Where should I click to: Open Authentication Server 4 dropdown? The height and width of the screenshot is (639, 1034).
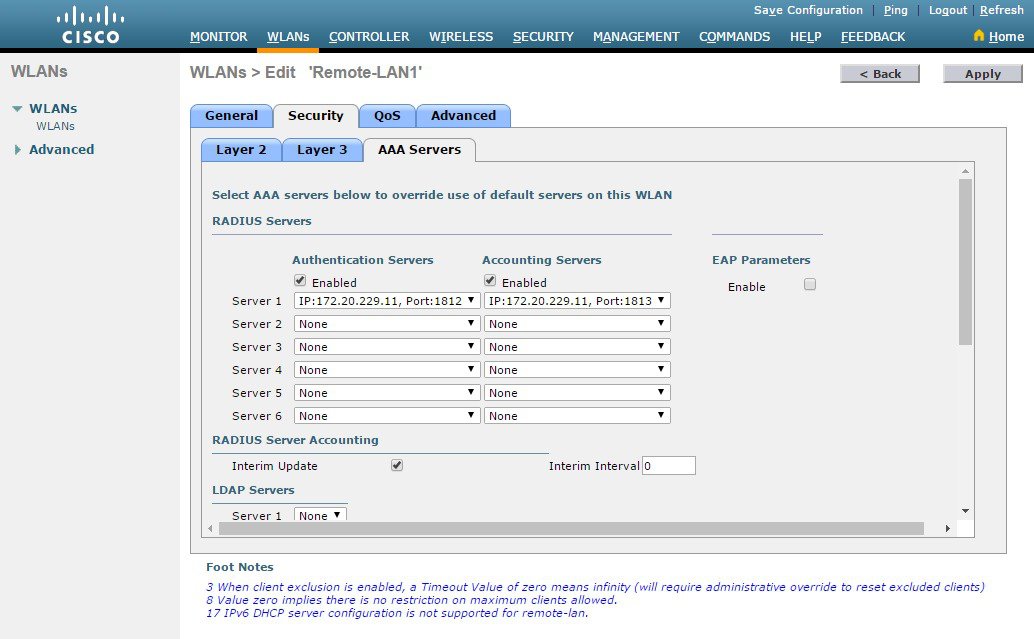tap(387, 370)
